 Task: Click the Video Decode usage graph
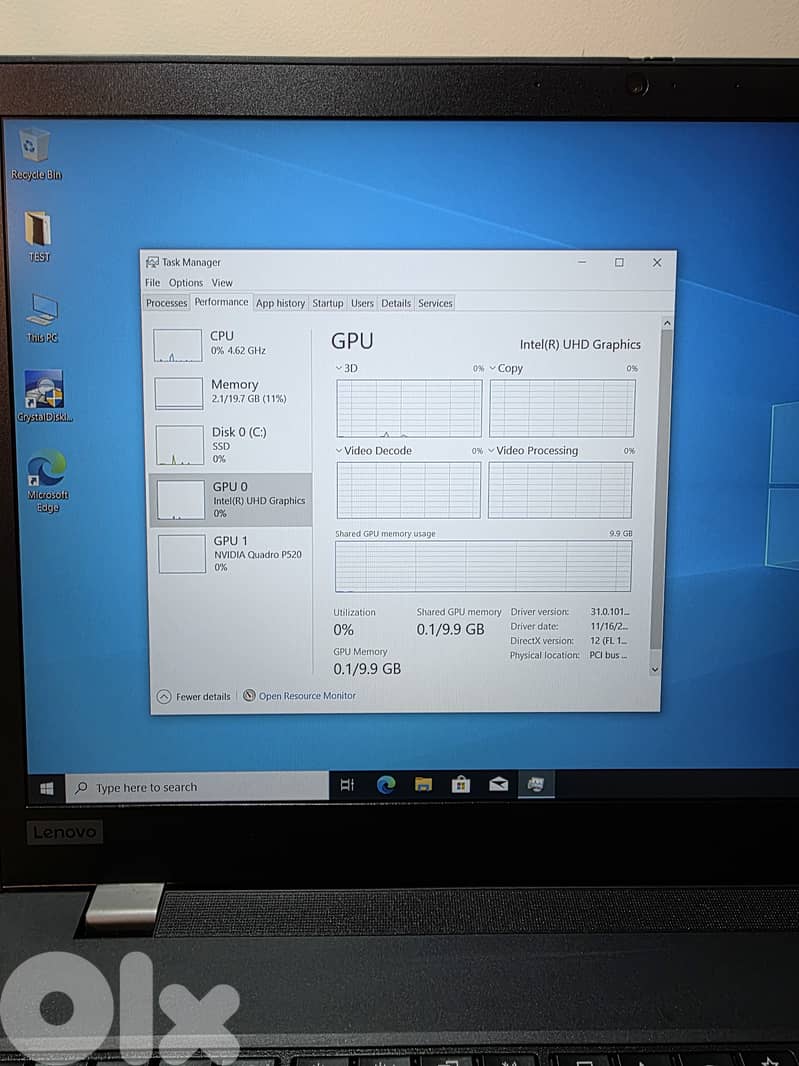pyautogui.click(x=408, y=490)
